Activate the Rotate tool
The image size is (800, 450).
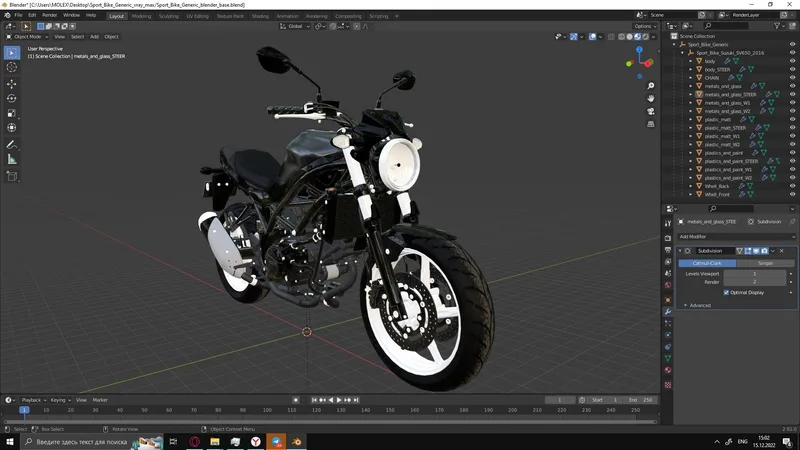point(12,98)
